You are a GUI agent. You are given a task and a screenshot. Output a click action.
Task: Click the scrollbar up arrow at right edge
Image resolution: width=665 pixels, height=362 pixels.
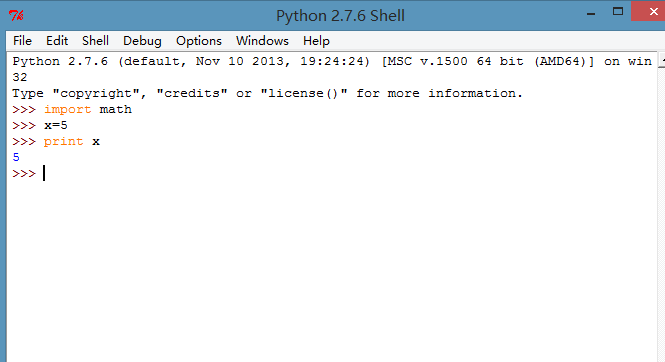[662, 61]
